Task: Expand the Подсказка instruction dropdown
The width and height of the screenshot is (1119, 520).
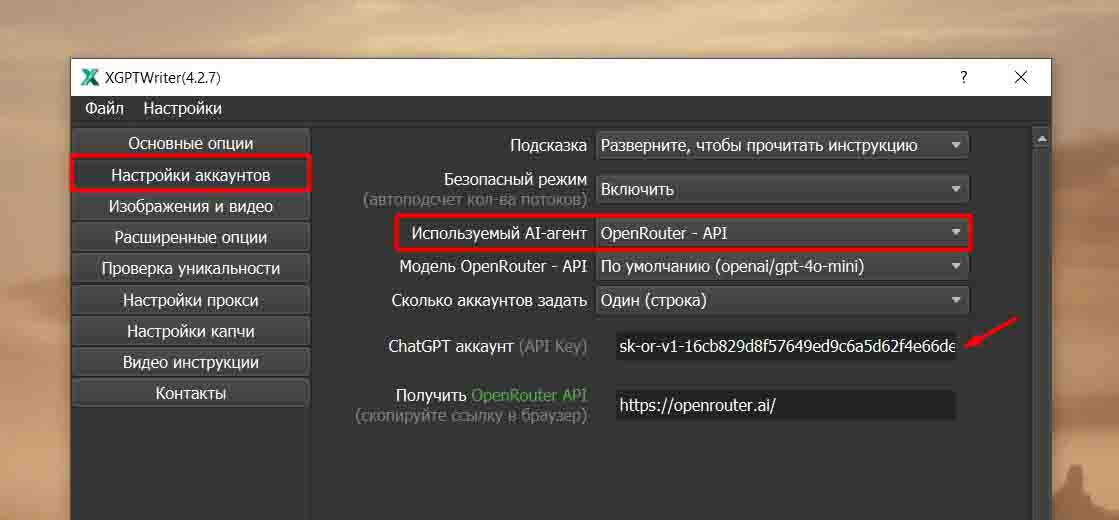Action: click(x=782, y=145)
